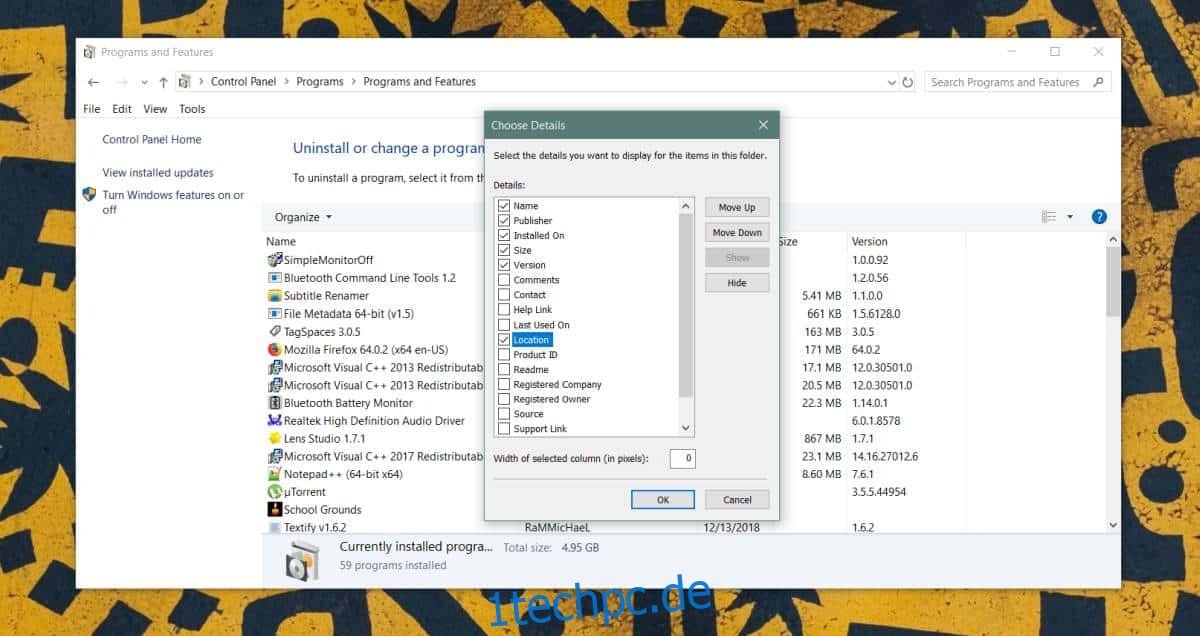Screen dimensions: 1200x636
Task: Refresh the Programs and Features list
Action: [908, 82]
